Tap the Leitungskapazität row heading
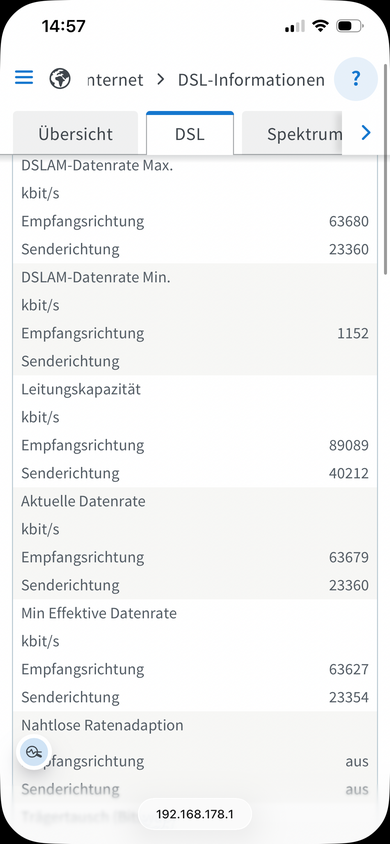This screenshot has height=844, width=390. (x=81, y=389)
